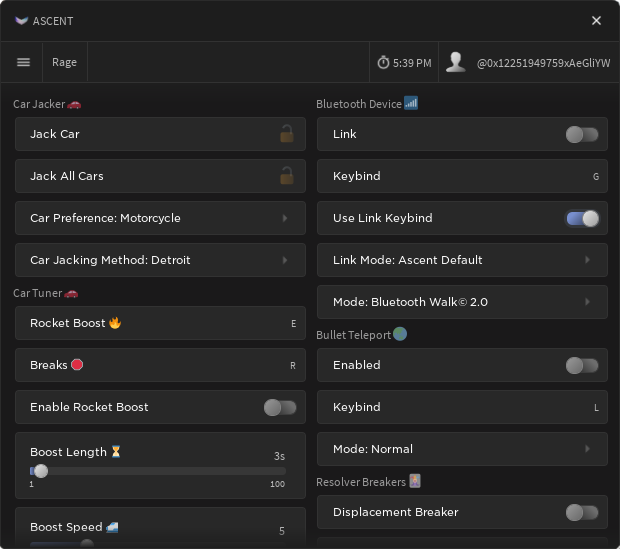The height and width of the screenshot is (549, 620).
Task: Click the Rocket Boost keybind row
Action: pos(160,324)
